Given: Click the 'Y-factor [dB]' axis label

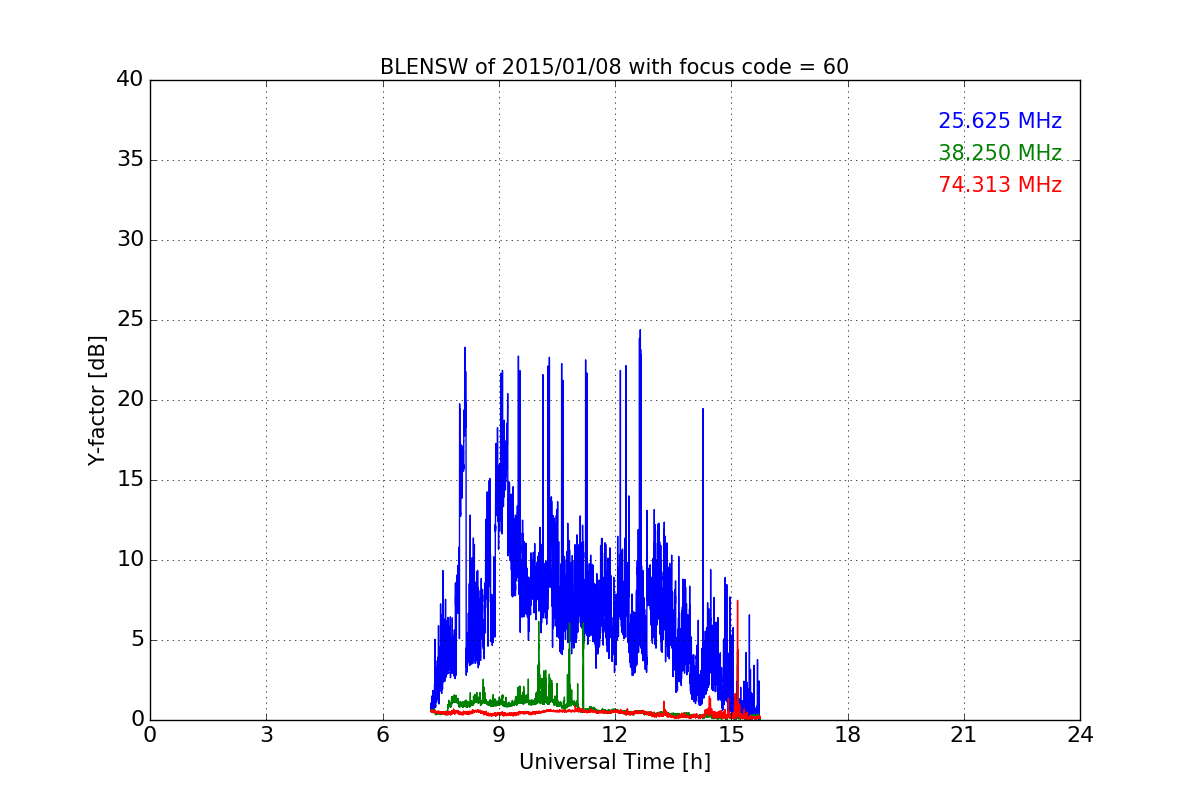Looking at the screenshot, I should pos(97,400).
